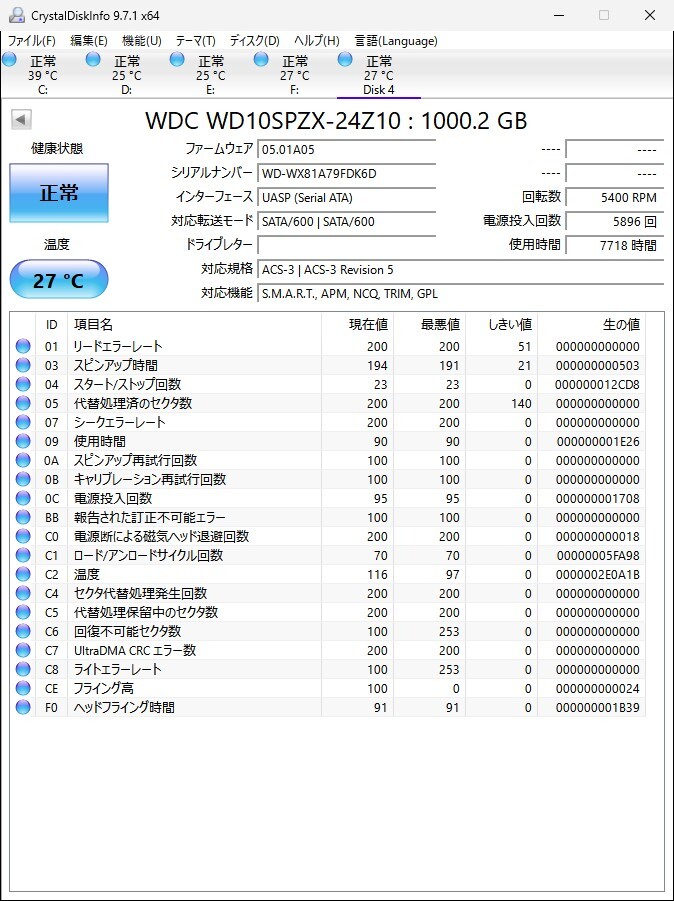The width and height of the screenshot is (674, 901).
Task: Click the status orb for 05 代替処理済のセクタ数
Action: pos(23,403)
